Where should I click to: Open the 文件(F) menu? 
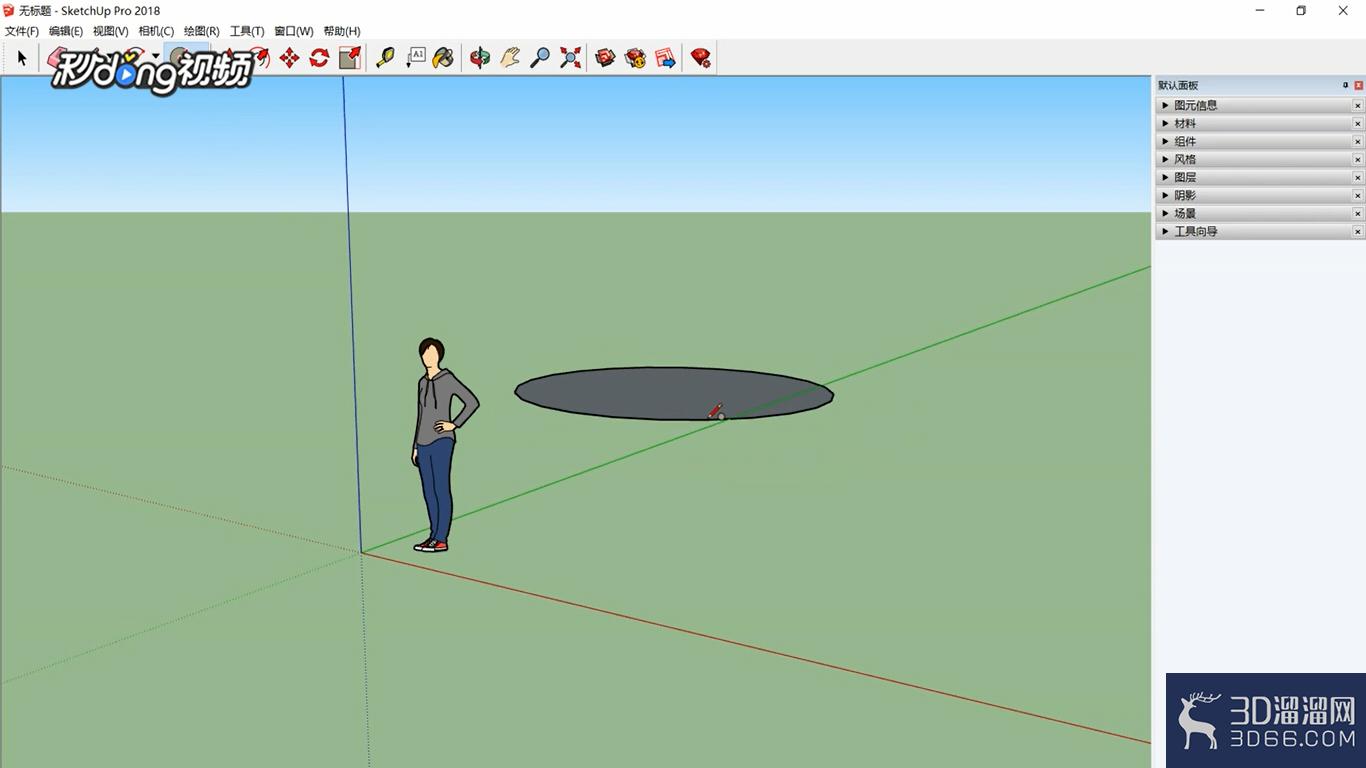click(22, 31)
